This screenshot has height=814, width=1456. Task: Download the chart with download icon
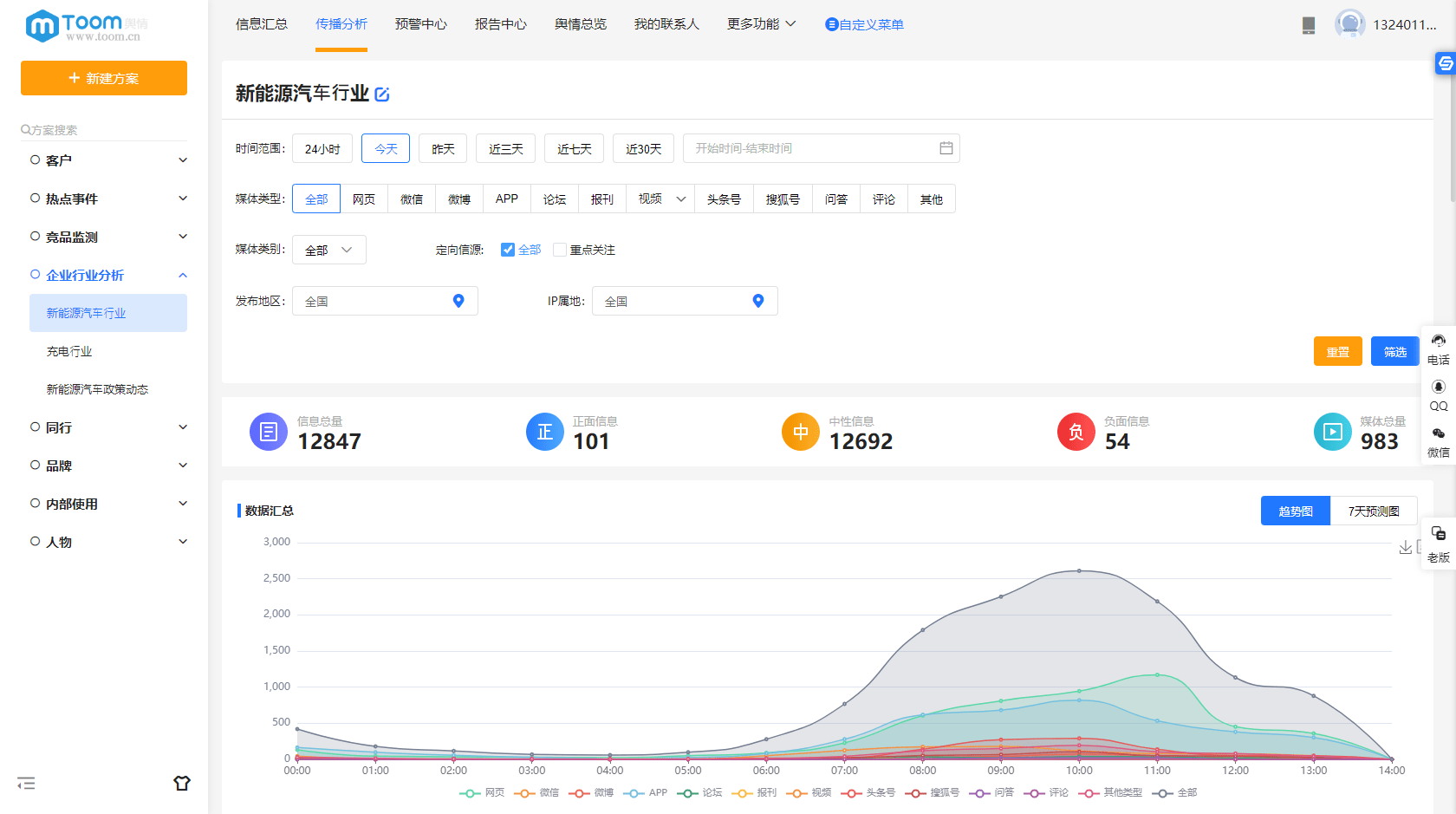coord(1406,547)
